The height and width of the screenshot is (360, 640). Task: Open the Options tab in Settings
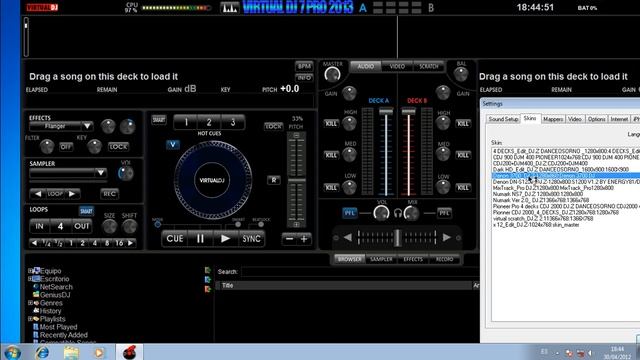596,119
